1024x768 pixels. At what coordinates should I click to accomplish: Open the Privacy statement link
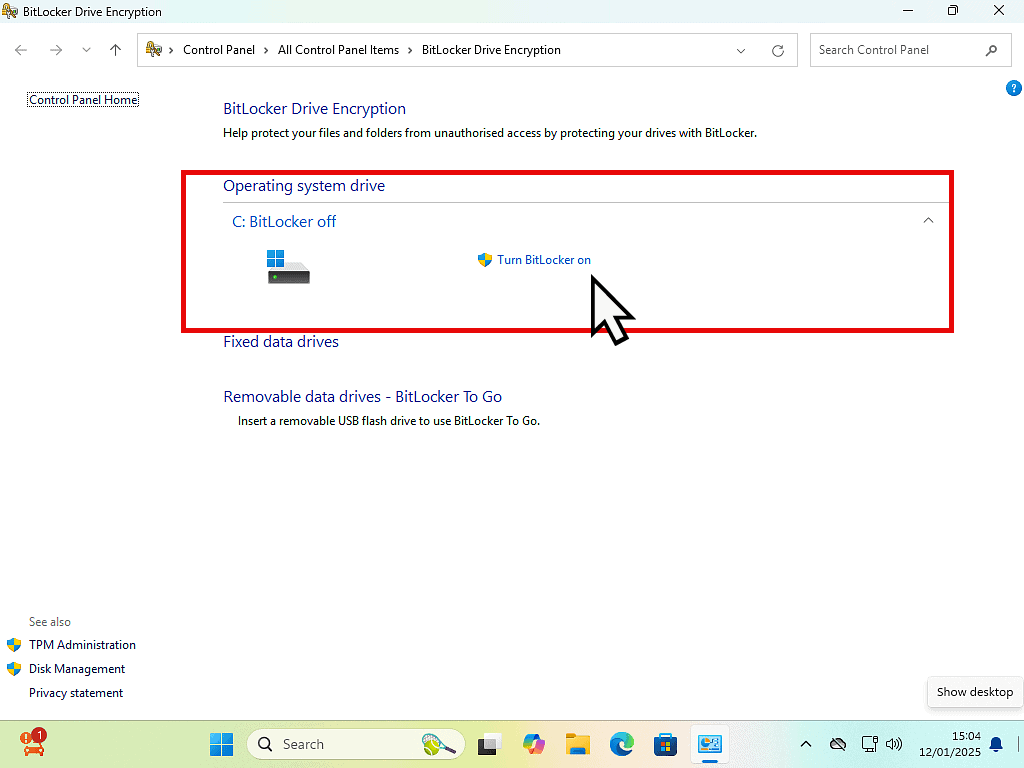tap(76, 693)
